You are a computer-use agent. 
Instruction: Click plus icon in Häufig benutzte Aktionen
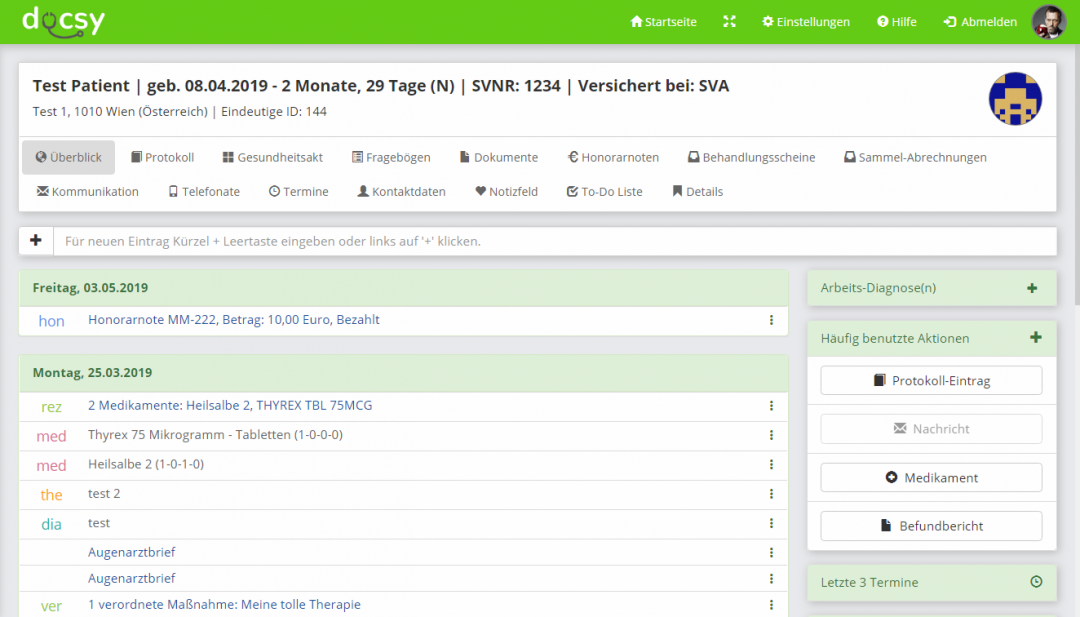click(1035, 338)
